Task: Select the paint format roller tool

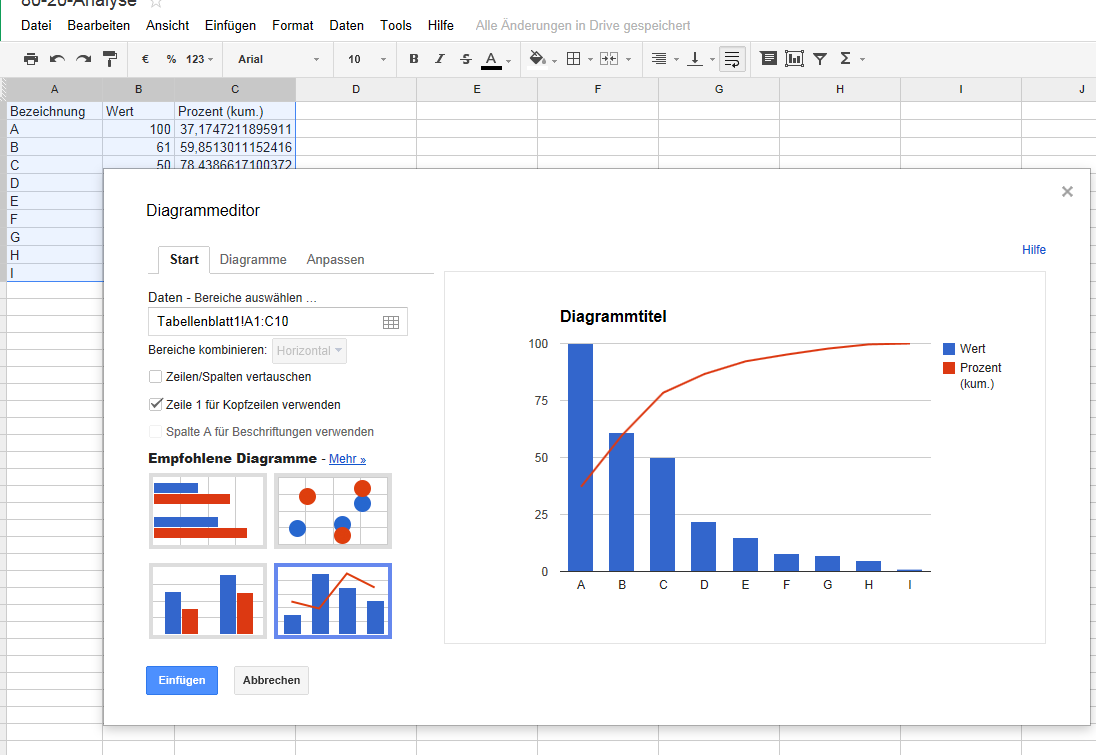Action: point(110,59)
